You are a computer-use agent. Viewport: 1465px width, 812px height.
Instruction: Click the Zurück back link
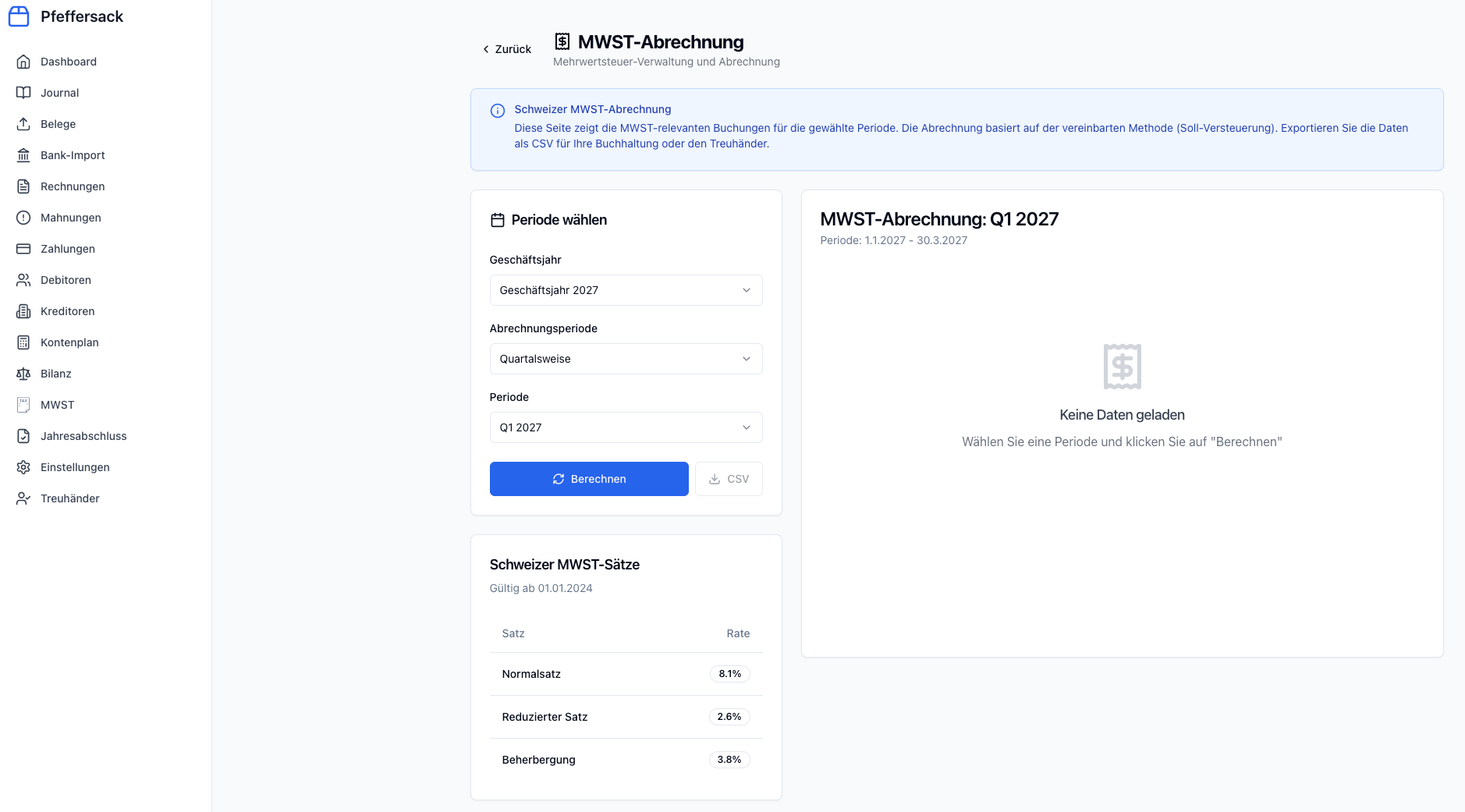(x=505, y=48)
